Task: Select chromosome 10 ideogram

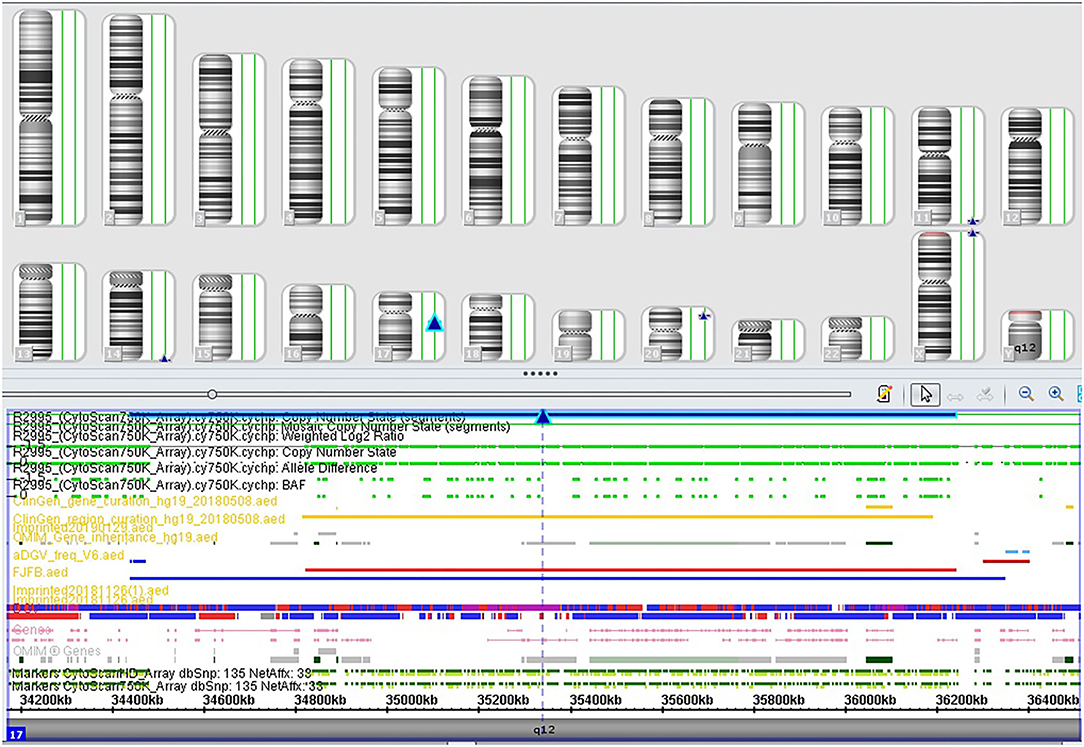Action: click(x=845, y=166)
